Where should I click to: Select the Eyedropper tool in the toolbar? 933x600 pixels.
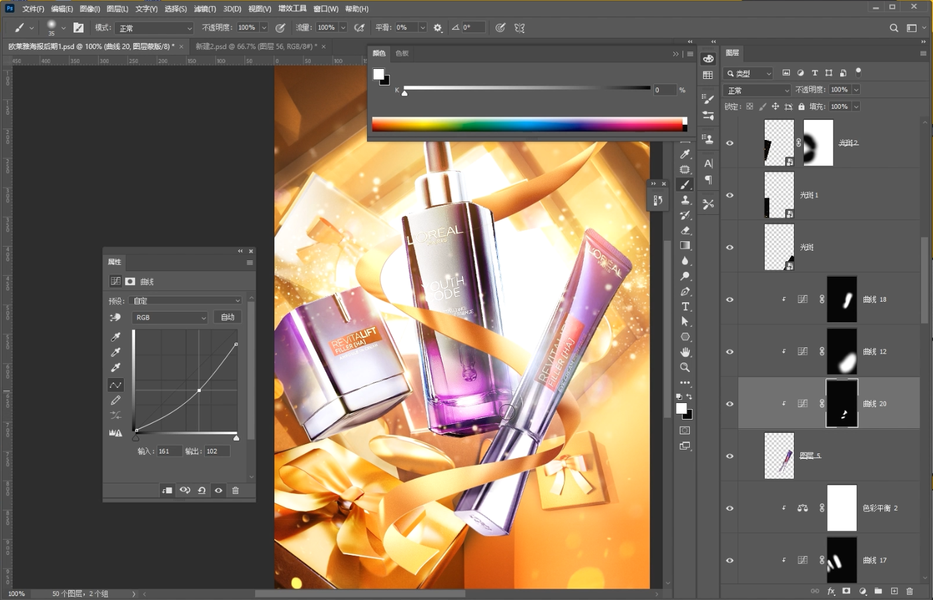[685, 154]
